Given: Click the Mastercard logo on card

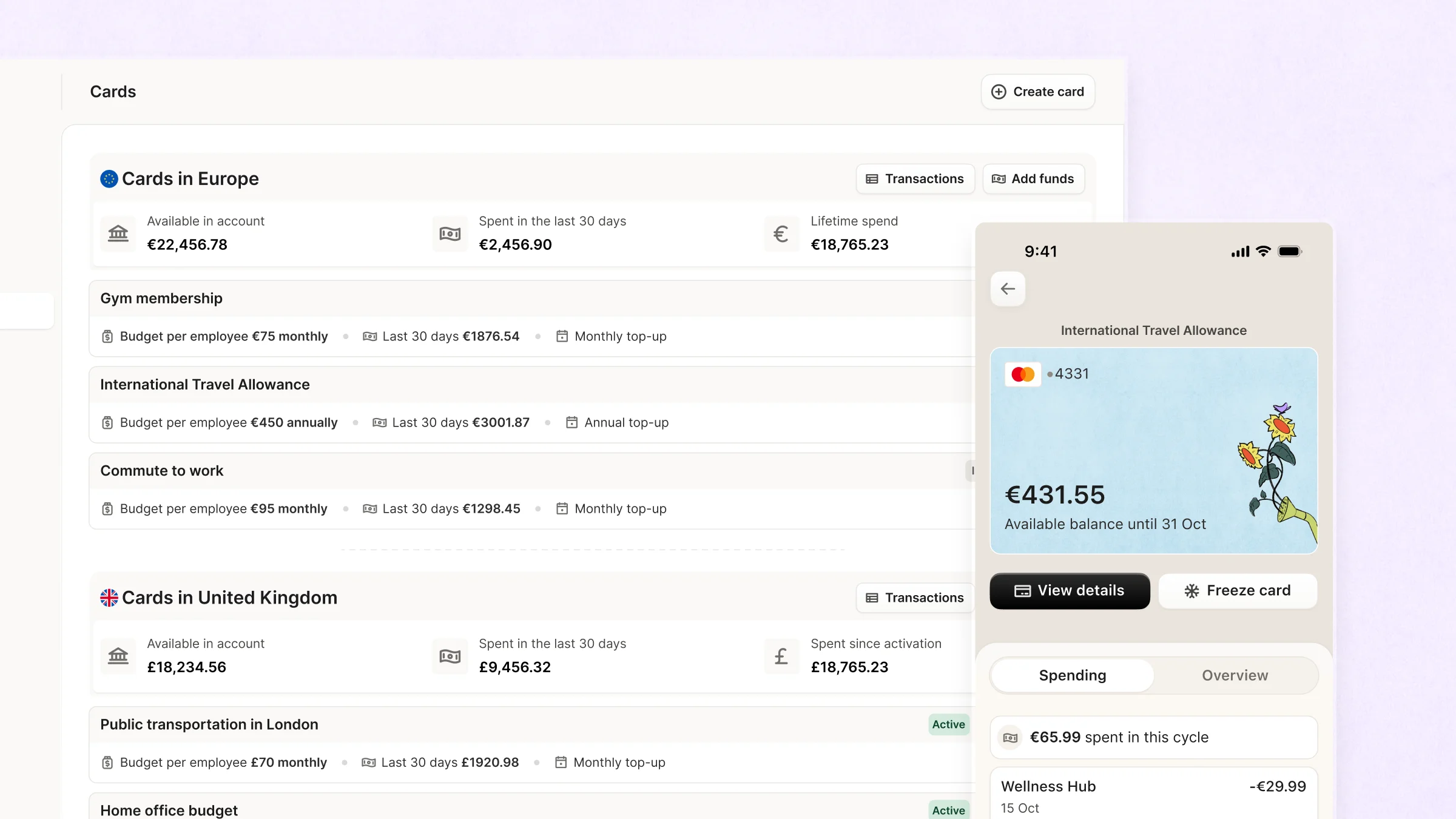Looking at the screenshot, I should (1023, 374).
